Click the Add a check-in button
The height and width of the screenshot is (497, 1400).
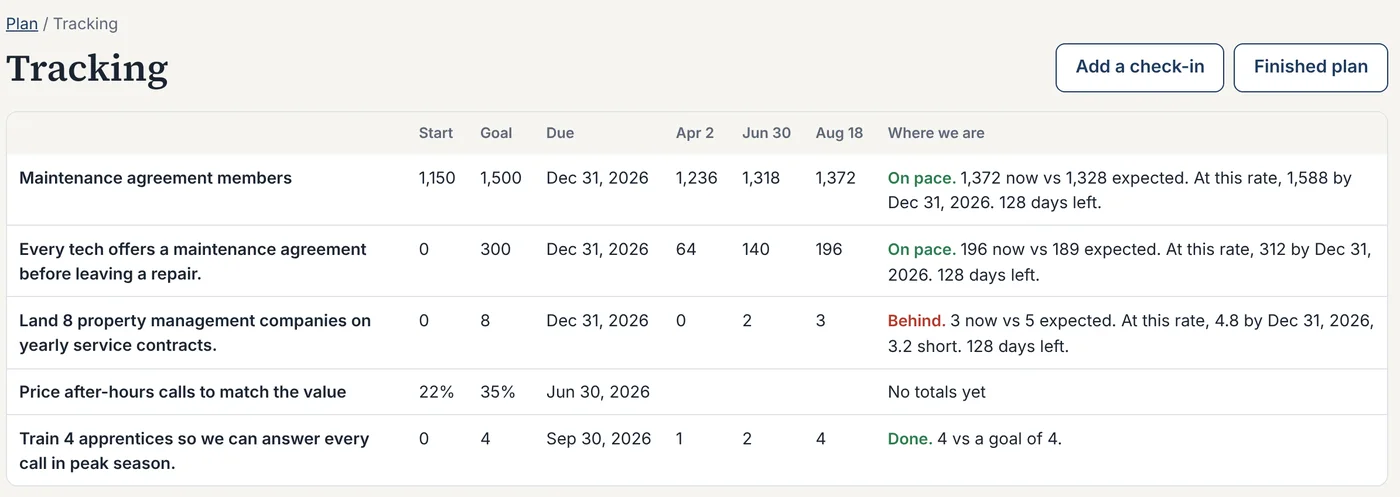coord(1140,67)
